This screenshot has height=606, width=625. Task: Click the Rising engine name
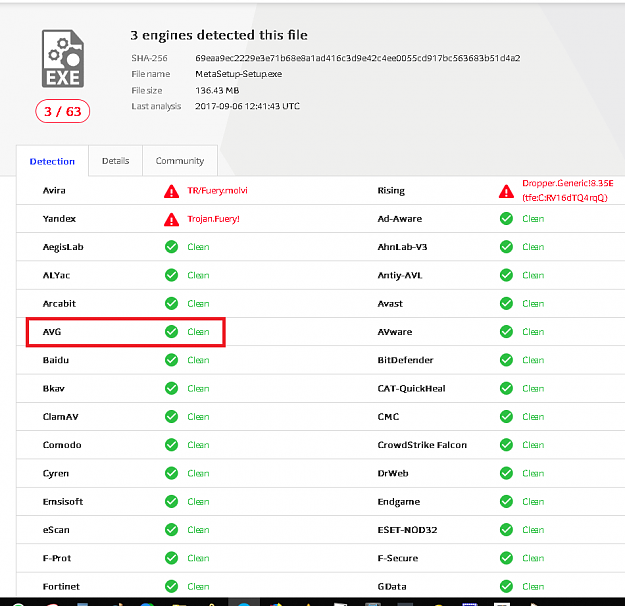[x=391, y=191]
